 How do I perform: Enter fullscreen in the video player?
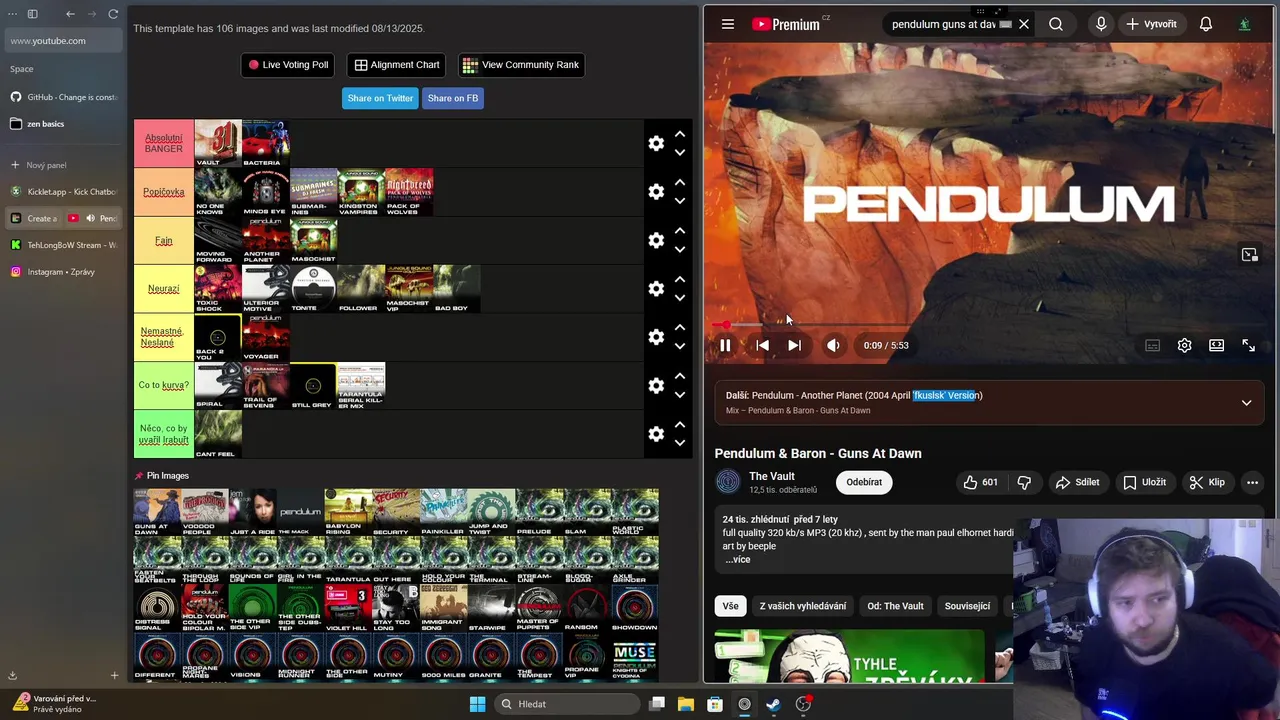(x=1248, y=345)
